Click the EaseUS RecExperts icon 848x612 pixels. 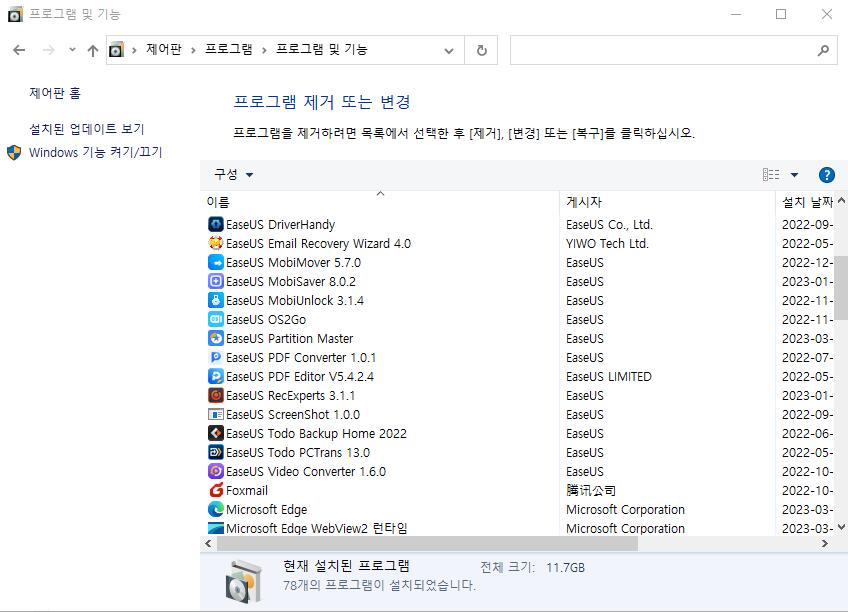tap(215, 395)
